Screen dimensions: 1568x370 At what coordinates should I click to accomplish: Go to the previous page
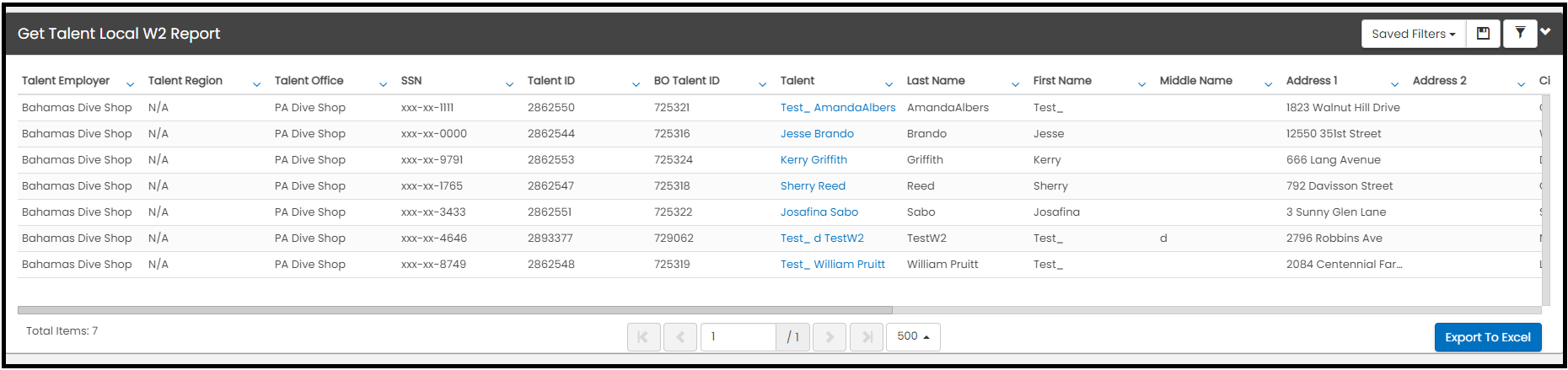pos(680,337)
